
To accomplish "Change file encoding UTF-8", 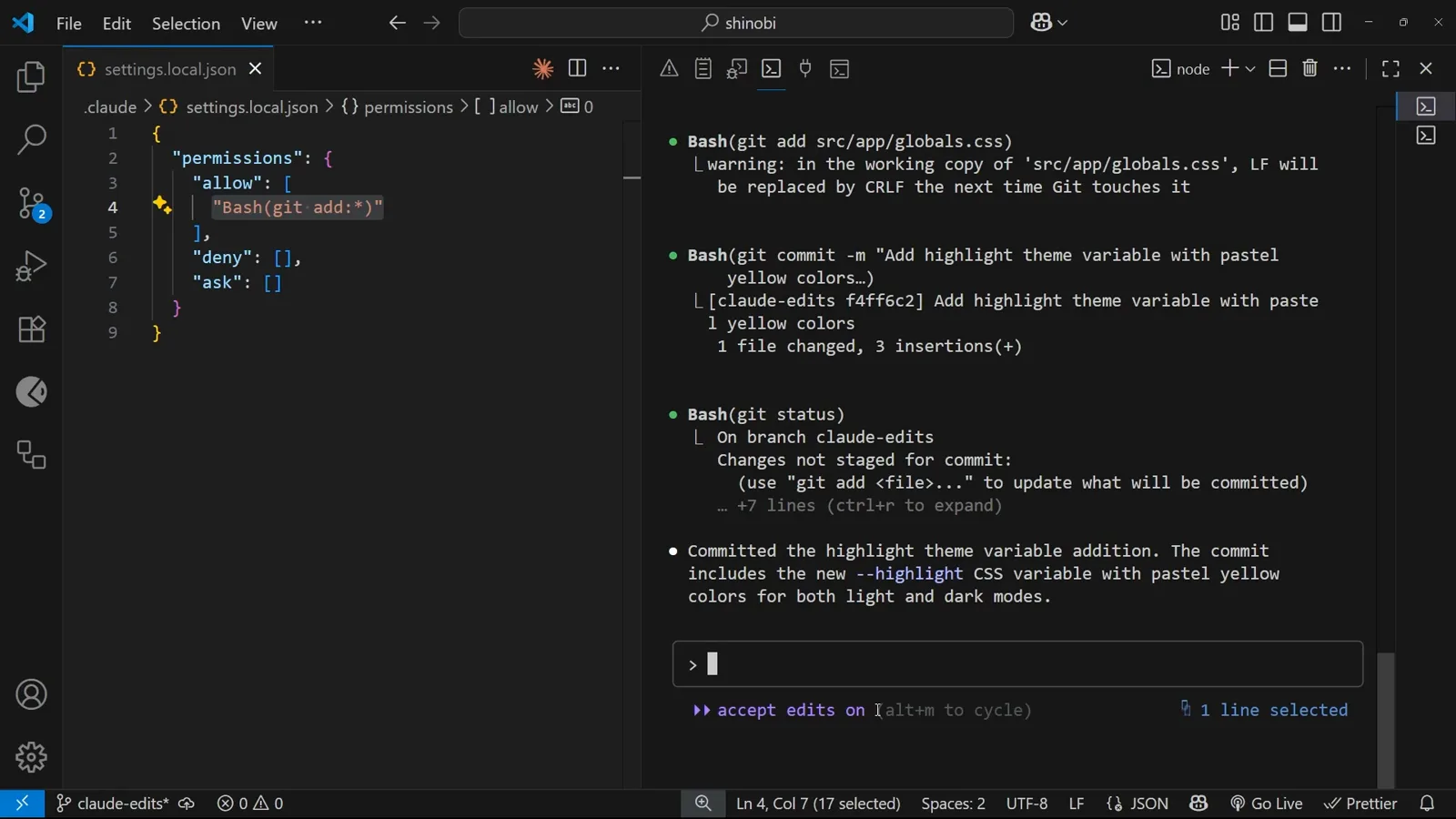I will [1026, 804].
